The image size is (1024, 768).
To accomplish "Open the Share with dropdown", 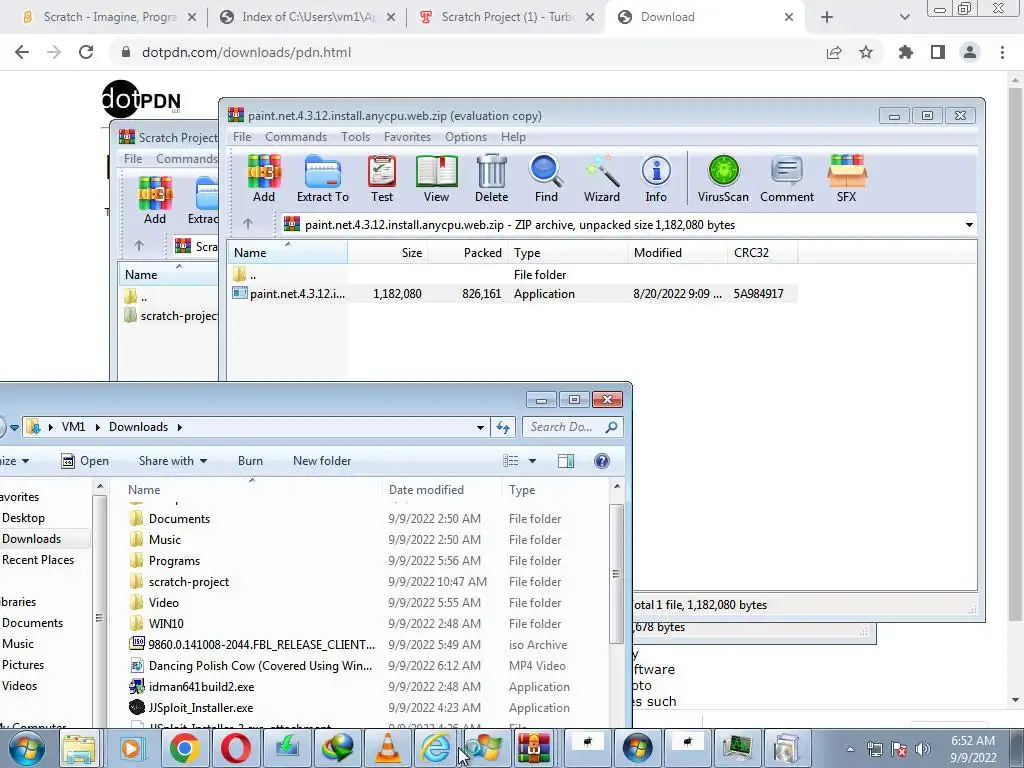I will (x=172, y=461).
